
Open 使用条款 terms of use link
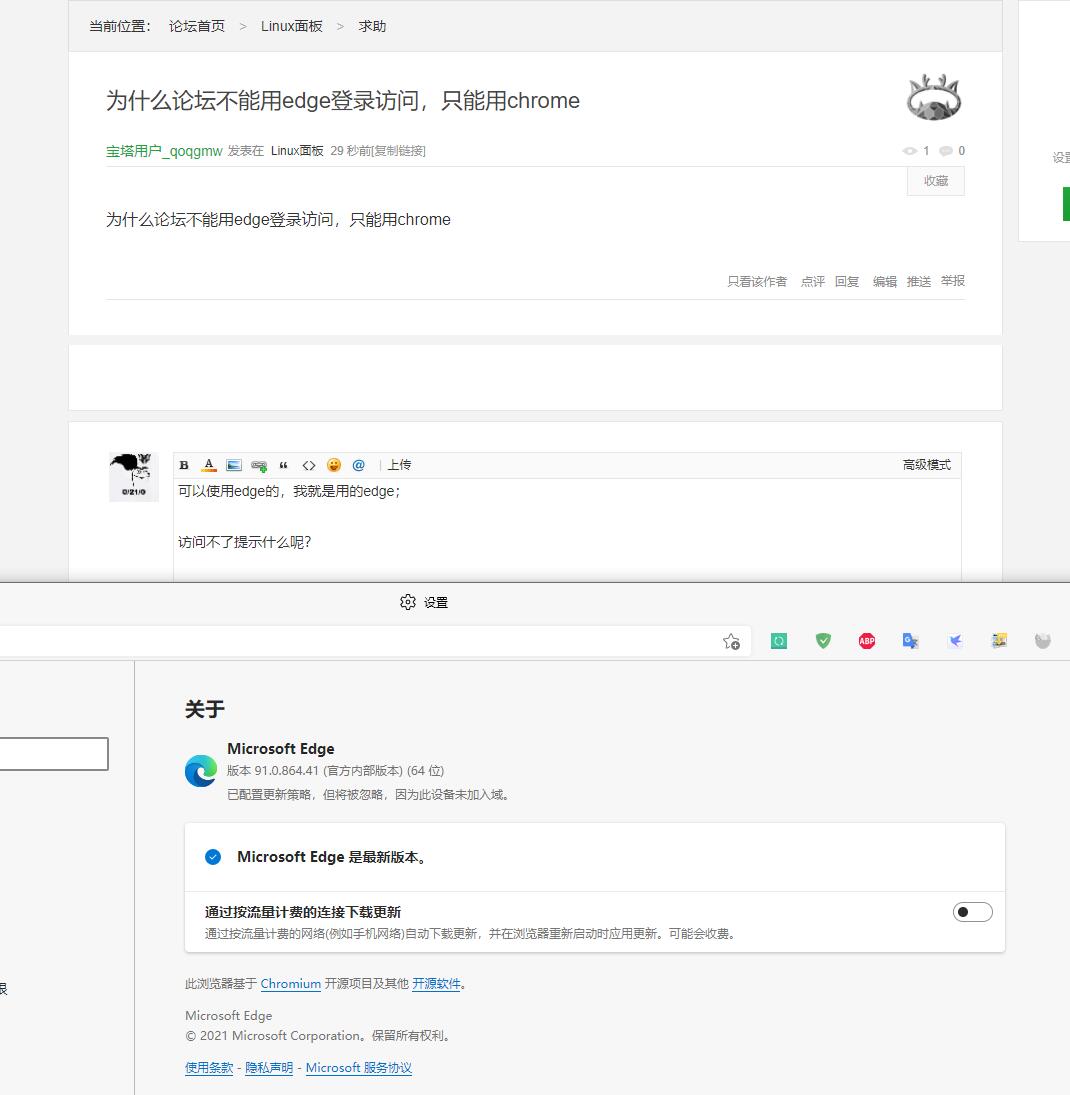[x=209, y=1068]
